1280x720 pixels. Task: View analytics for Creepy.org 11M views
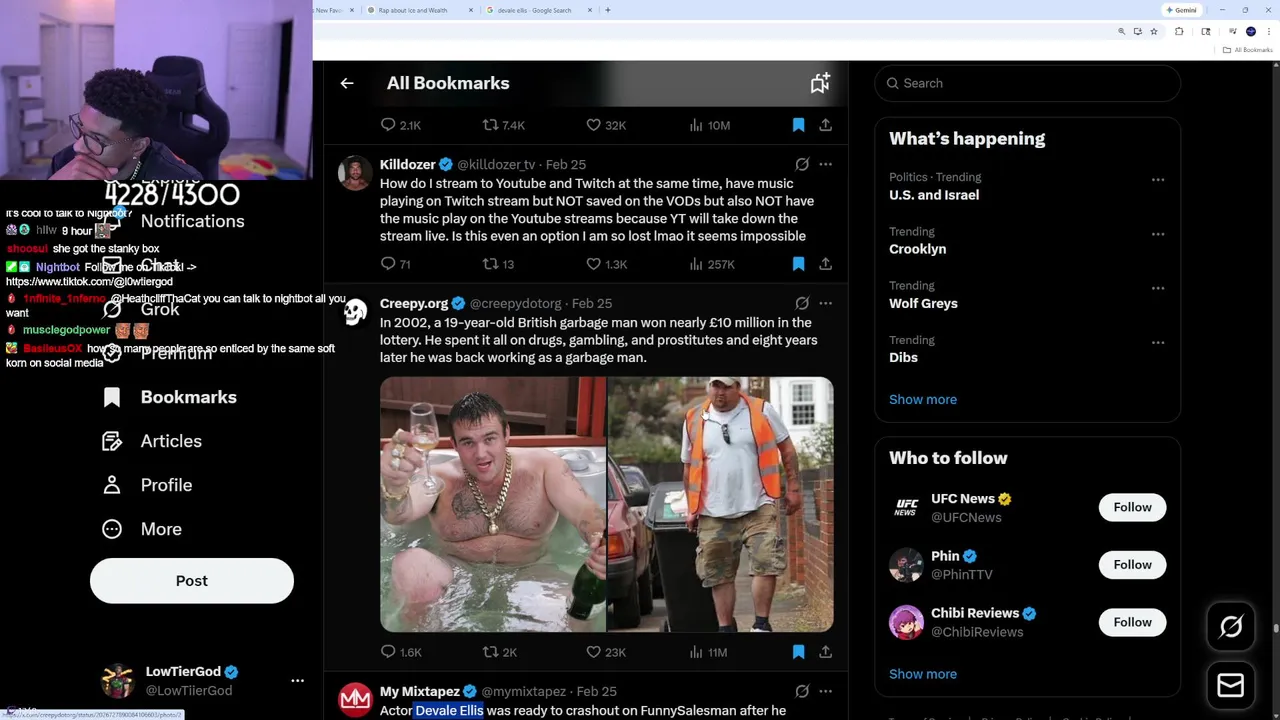709,652
